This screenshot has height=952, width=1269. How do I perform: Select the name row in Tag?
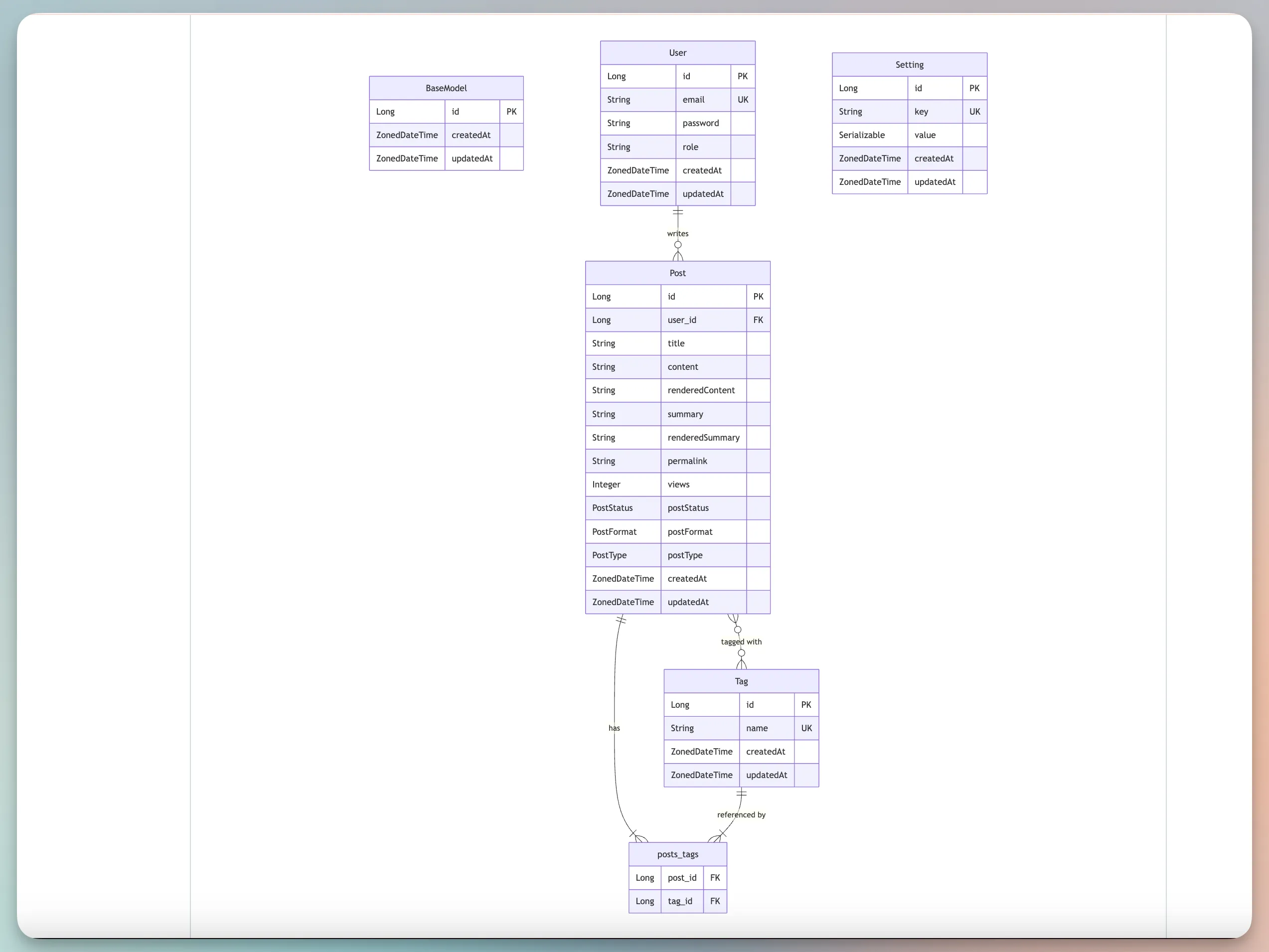(757, 728)
